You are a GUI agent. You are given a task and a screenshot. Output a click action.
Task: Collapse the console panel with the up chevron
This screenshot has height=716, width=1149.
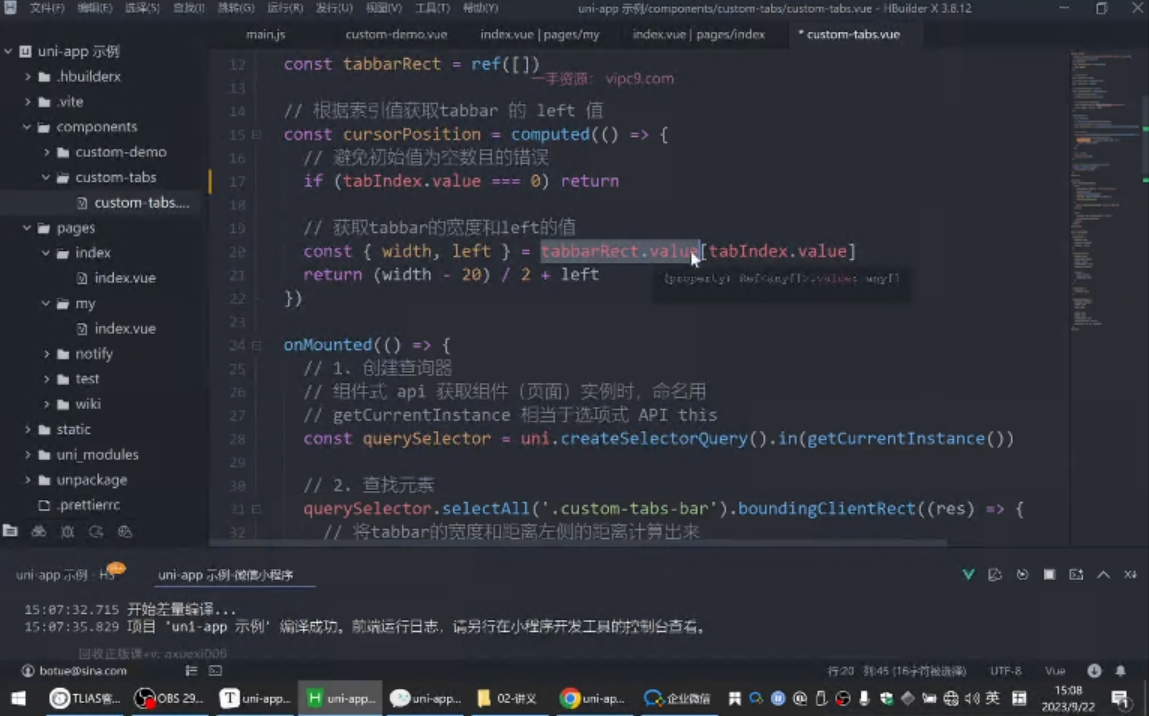pyautogui.click(x=1103, y=575)
